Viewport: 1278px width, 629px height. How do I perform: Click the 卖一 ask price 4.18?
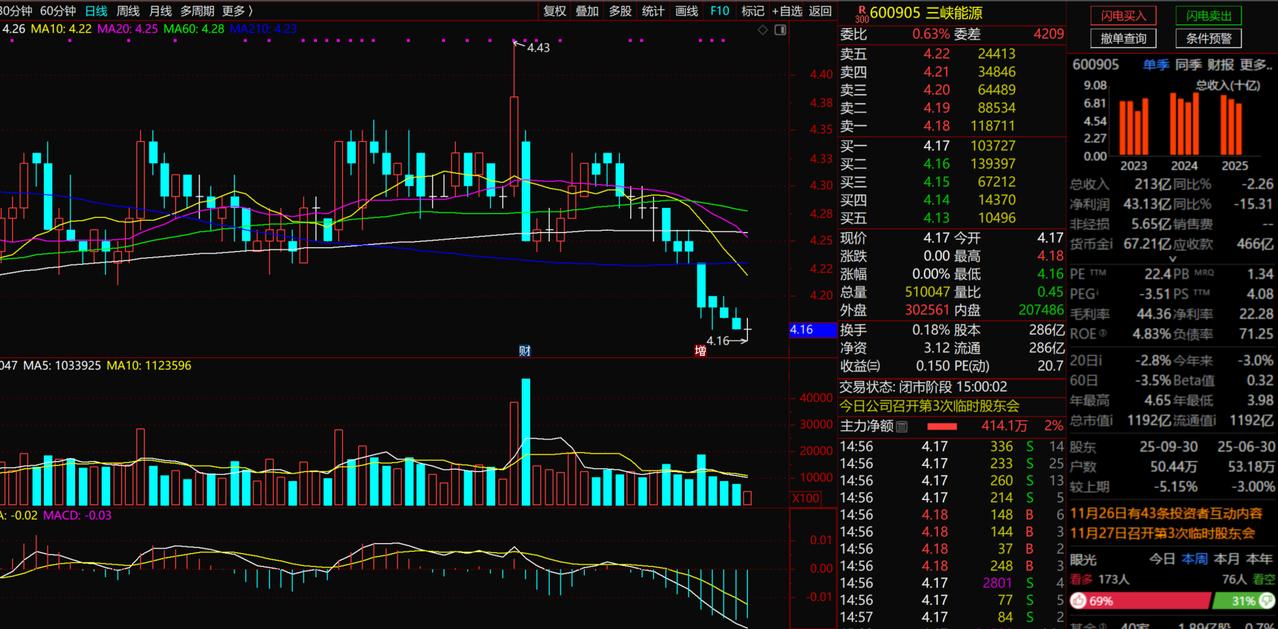click(936, 126)
